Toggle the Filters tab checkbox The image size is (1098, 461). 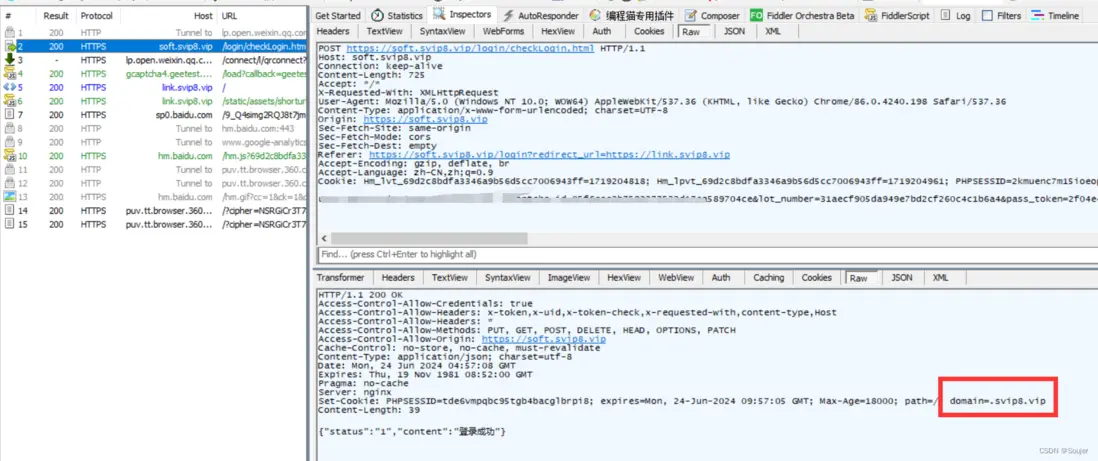(987, 15)
